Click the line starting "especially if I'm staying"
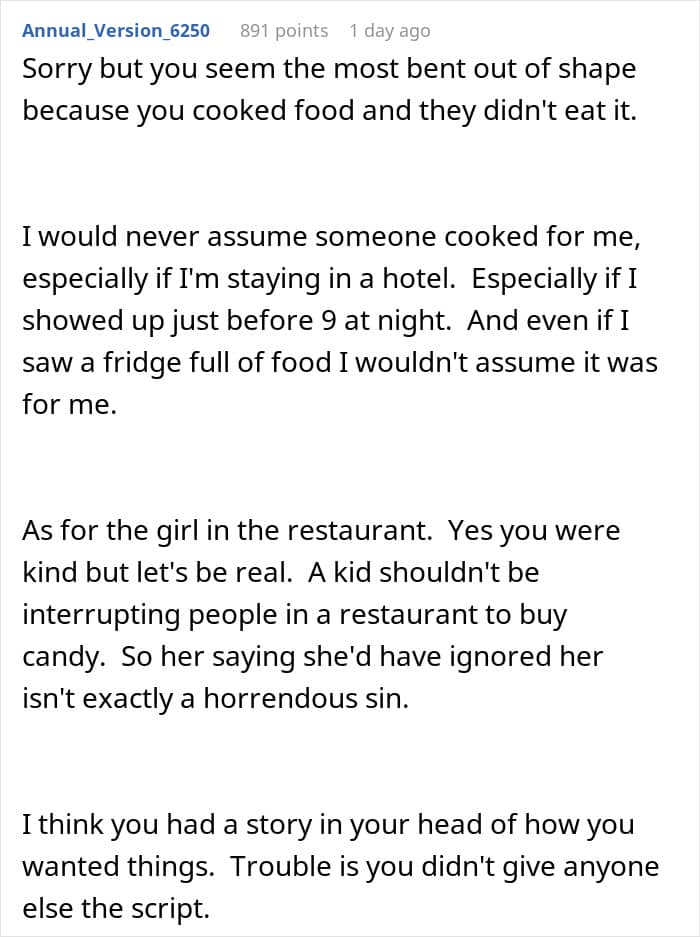 [330, 278]
